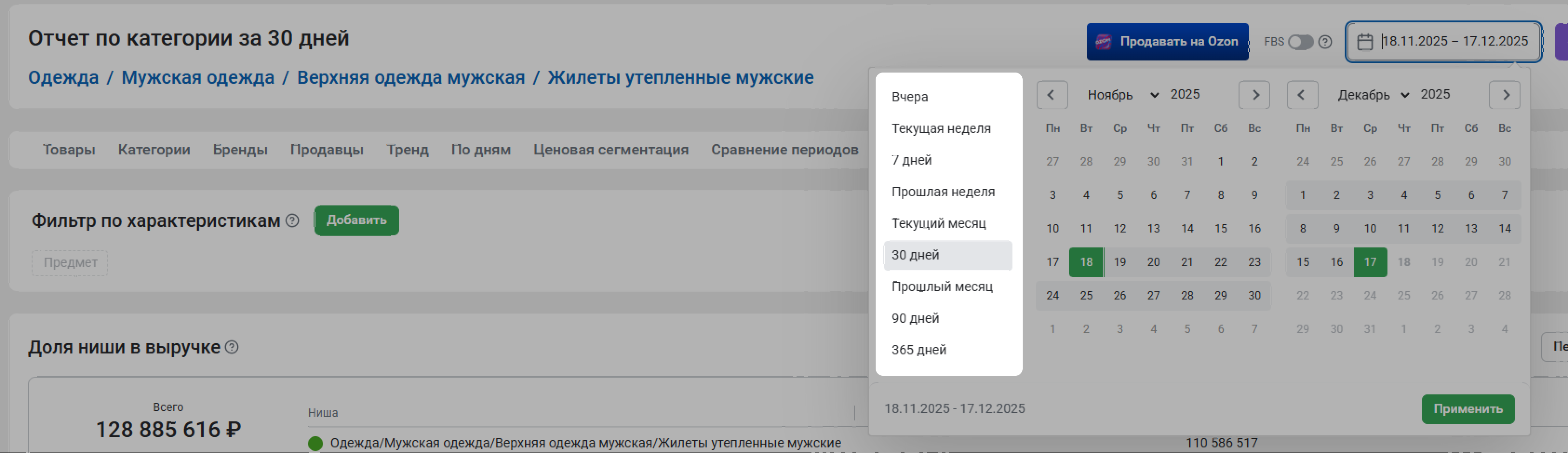Image resolution: width=1568 pixels, height=453 pixels.
Task: Open help icon beside Доля ниши в выручке
Action: coord(232,347)
